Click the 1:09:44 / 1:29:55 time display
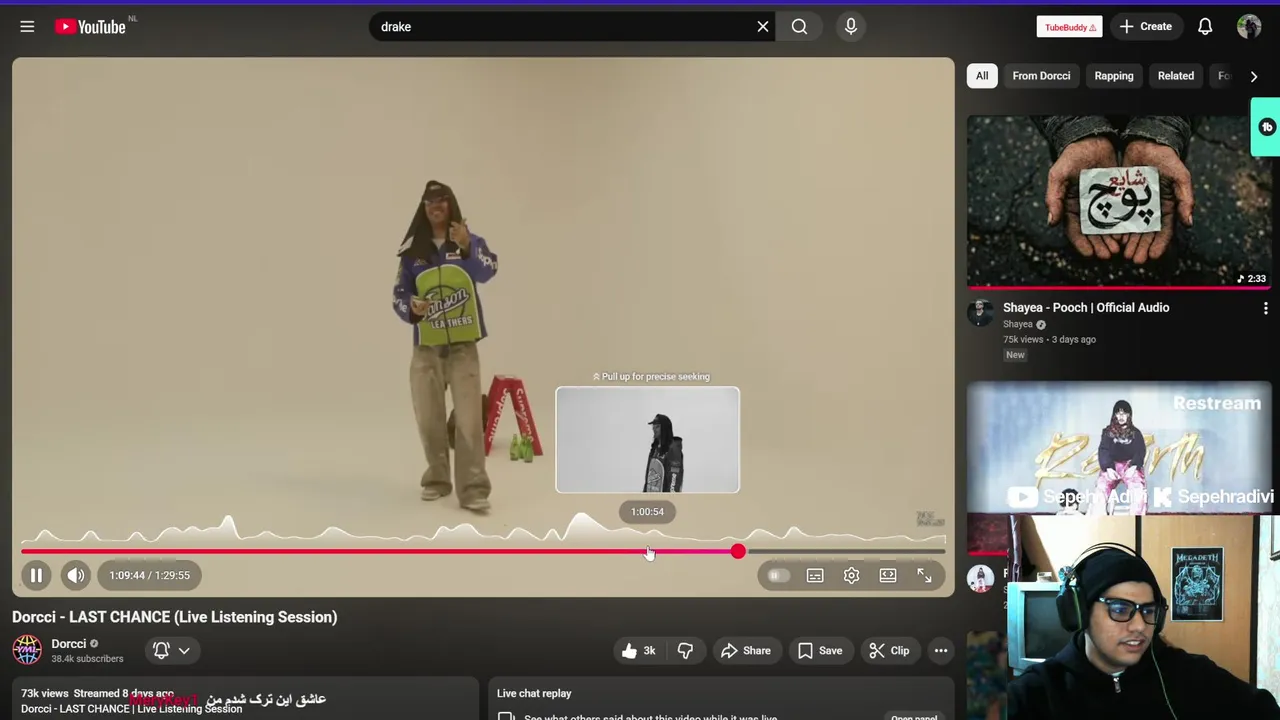 [150, 575]
